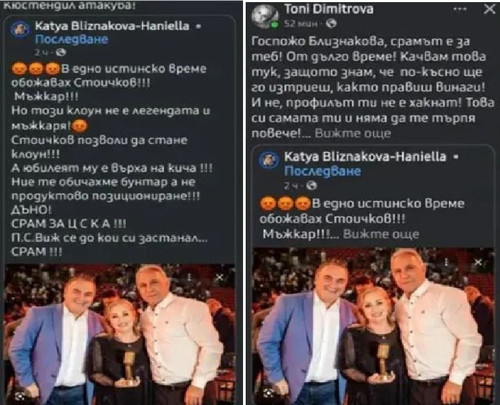500x405 pixels.
Task: Follow Katya via Последване in left post
Action: 72,39
